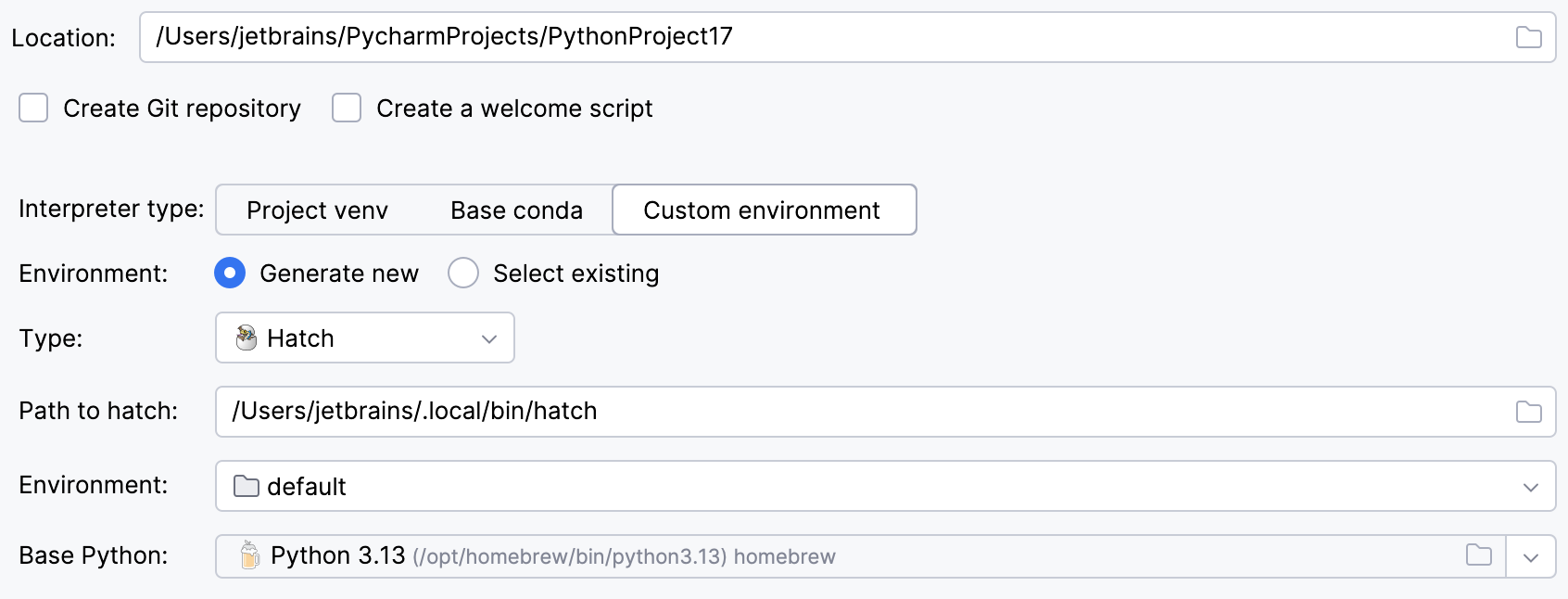The width and height of the screenshot is (1568, 599).
Task: Click the default environment folder icon
Action: [247, 486]
